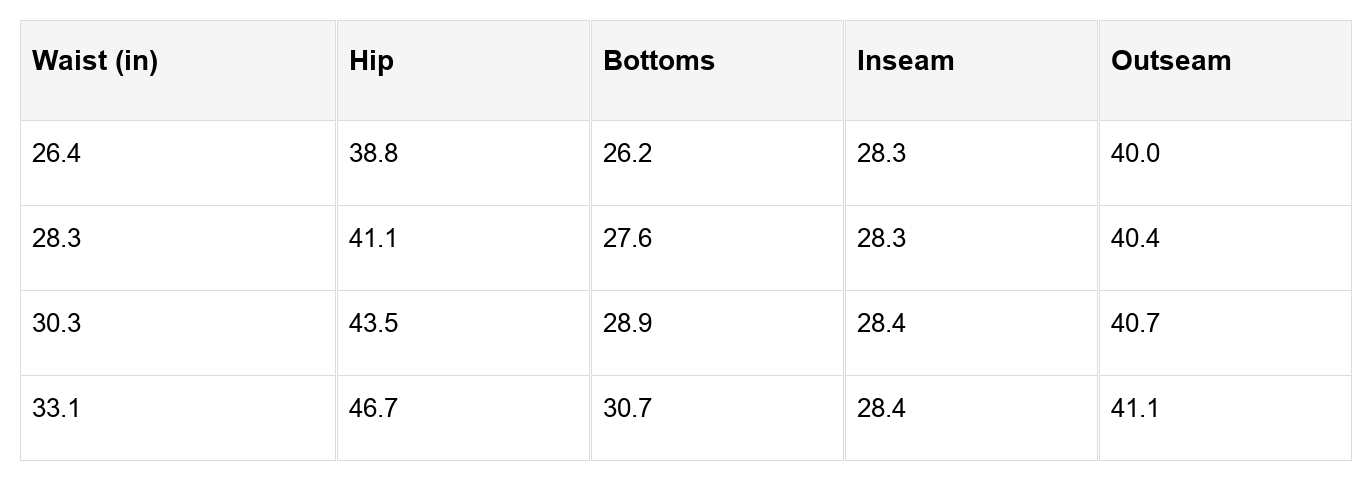1371x480 pixels.
Task: Click the 43.5 hip cell
Action: [373, 324]
